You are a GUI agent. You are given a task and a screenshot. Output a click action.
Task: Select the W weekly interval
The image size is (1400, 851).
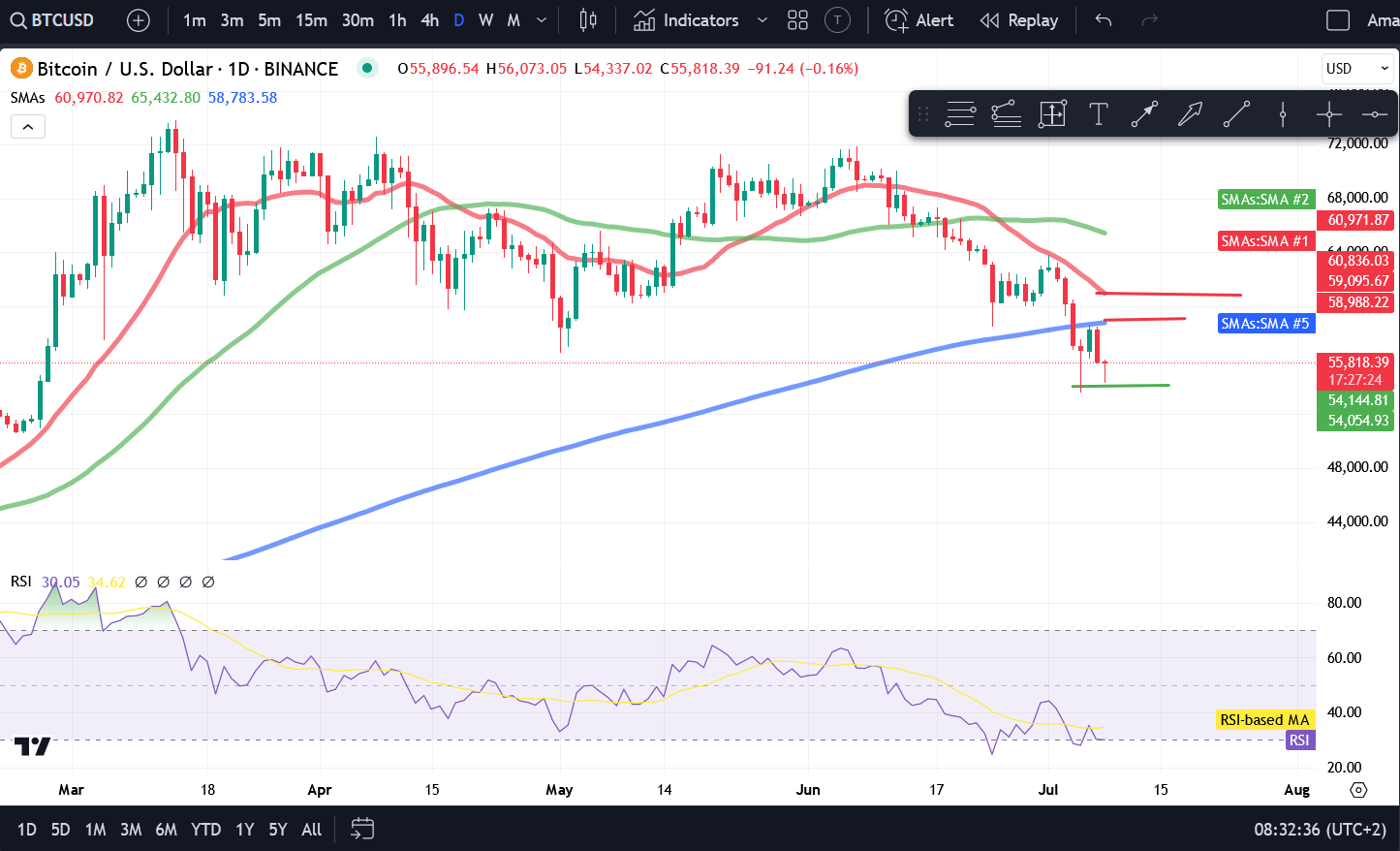[485, 20]
